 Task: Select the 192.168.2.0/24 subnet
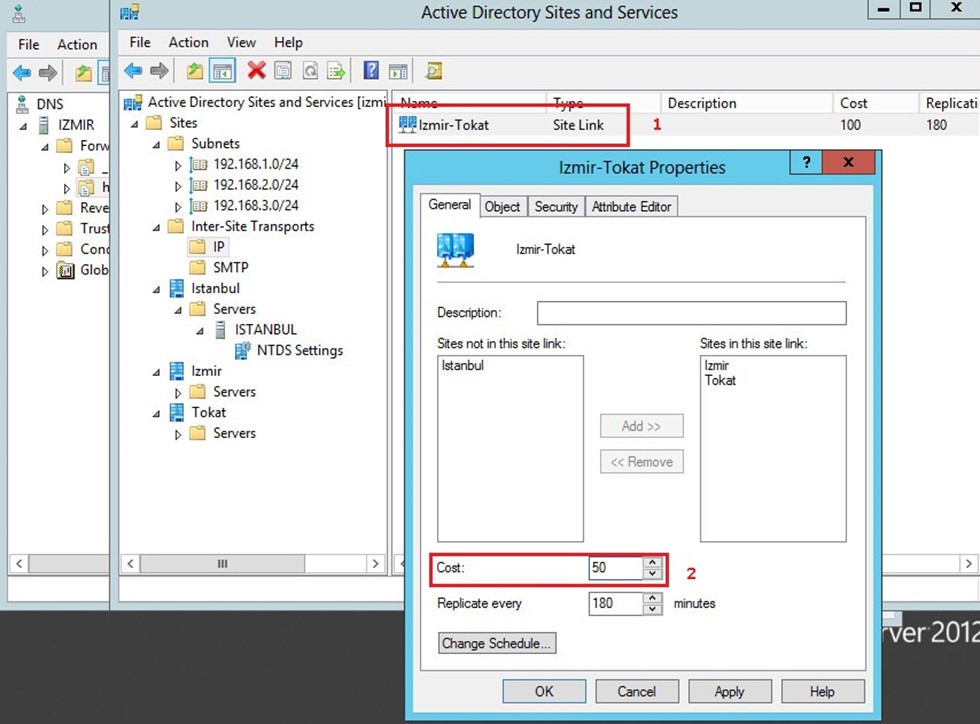click(x=256, y=184)
